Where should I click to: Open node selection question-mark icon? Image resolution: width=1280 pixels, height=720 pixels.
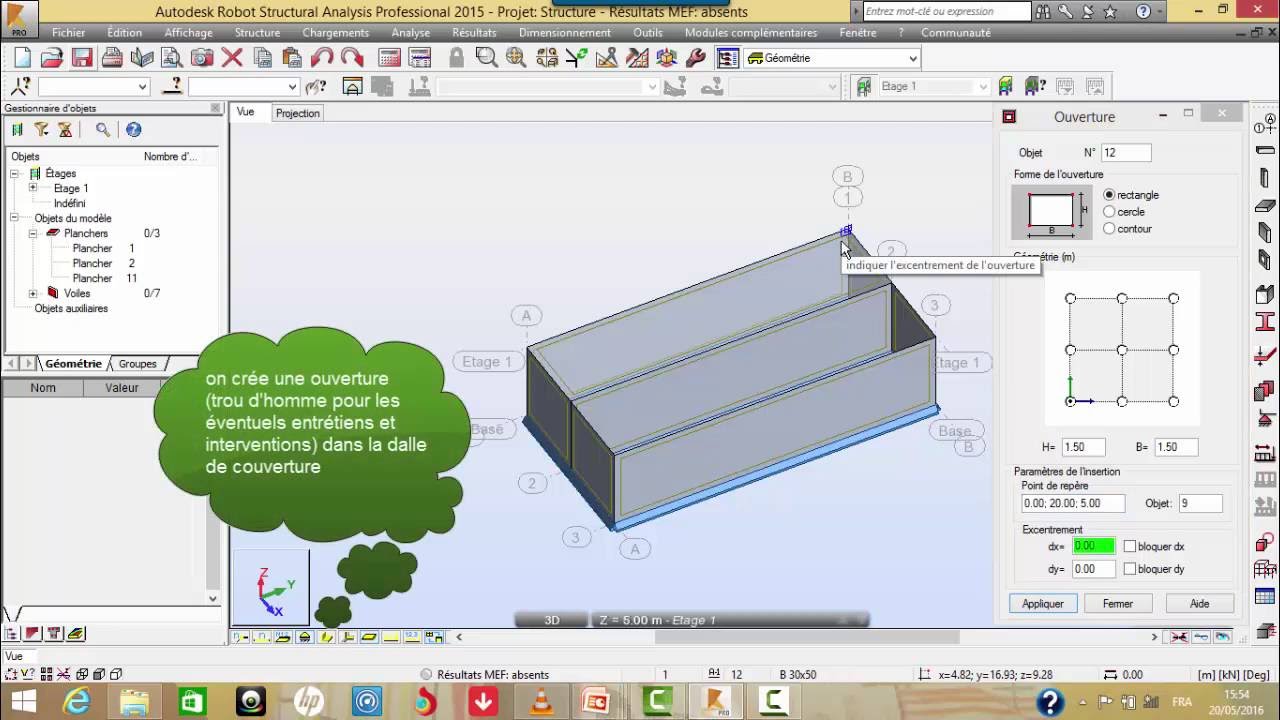point(20,86)
